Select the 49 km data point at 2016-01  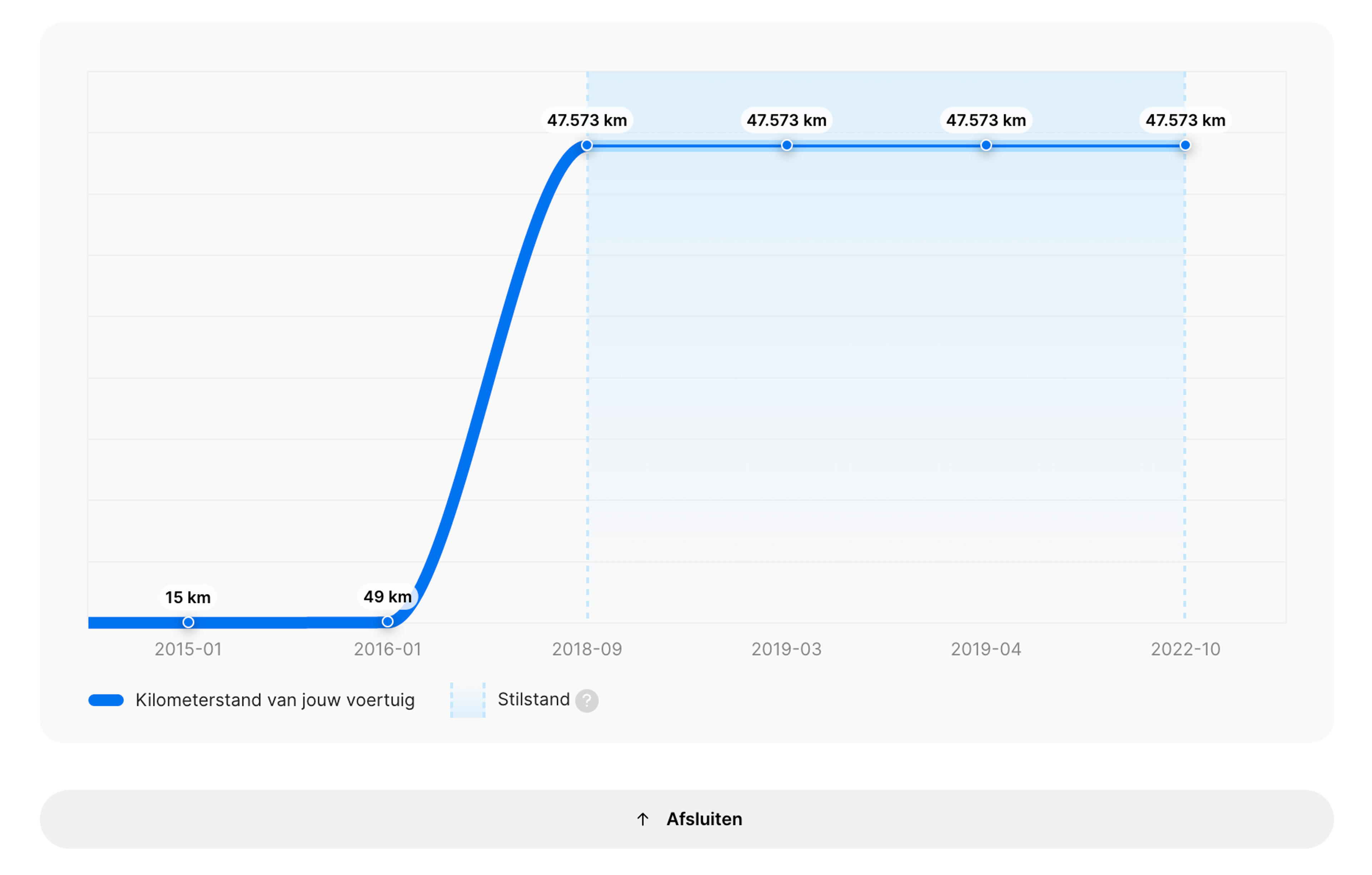click(387, 621)
